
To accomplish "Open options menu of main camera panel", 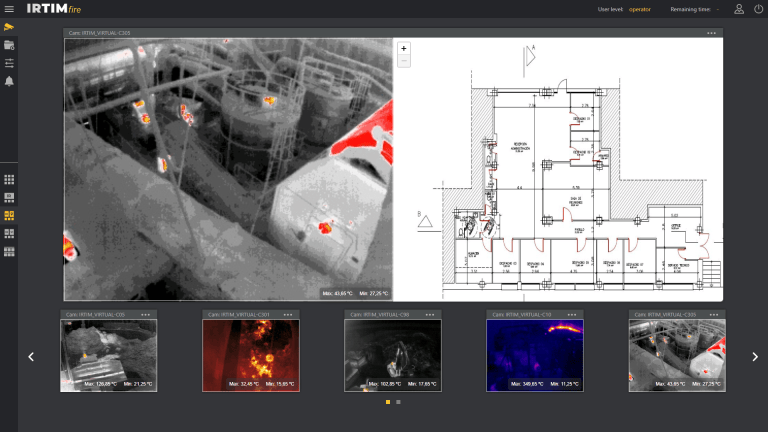I will (x=711, y=33).
